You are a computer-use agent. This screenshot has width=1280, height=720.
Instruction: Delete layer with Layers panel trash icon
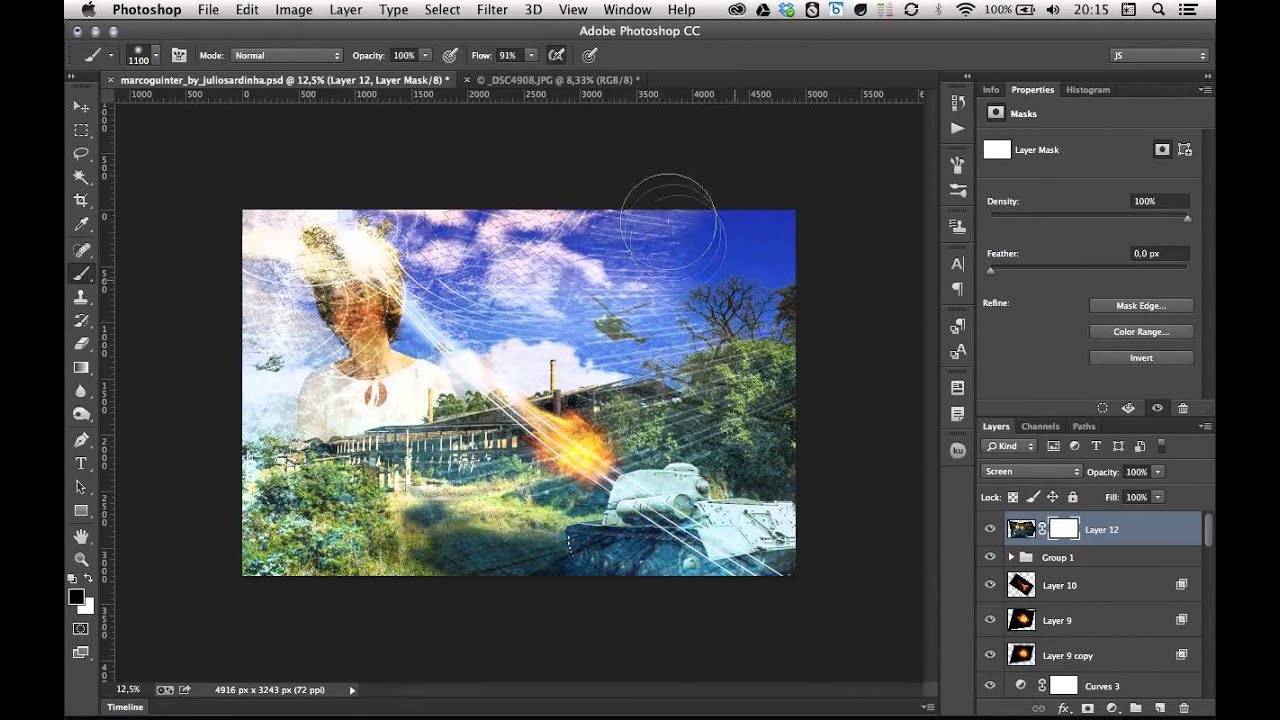(x=1183, y=708)
